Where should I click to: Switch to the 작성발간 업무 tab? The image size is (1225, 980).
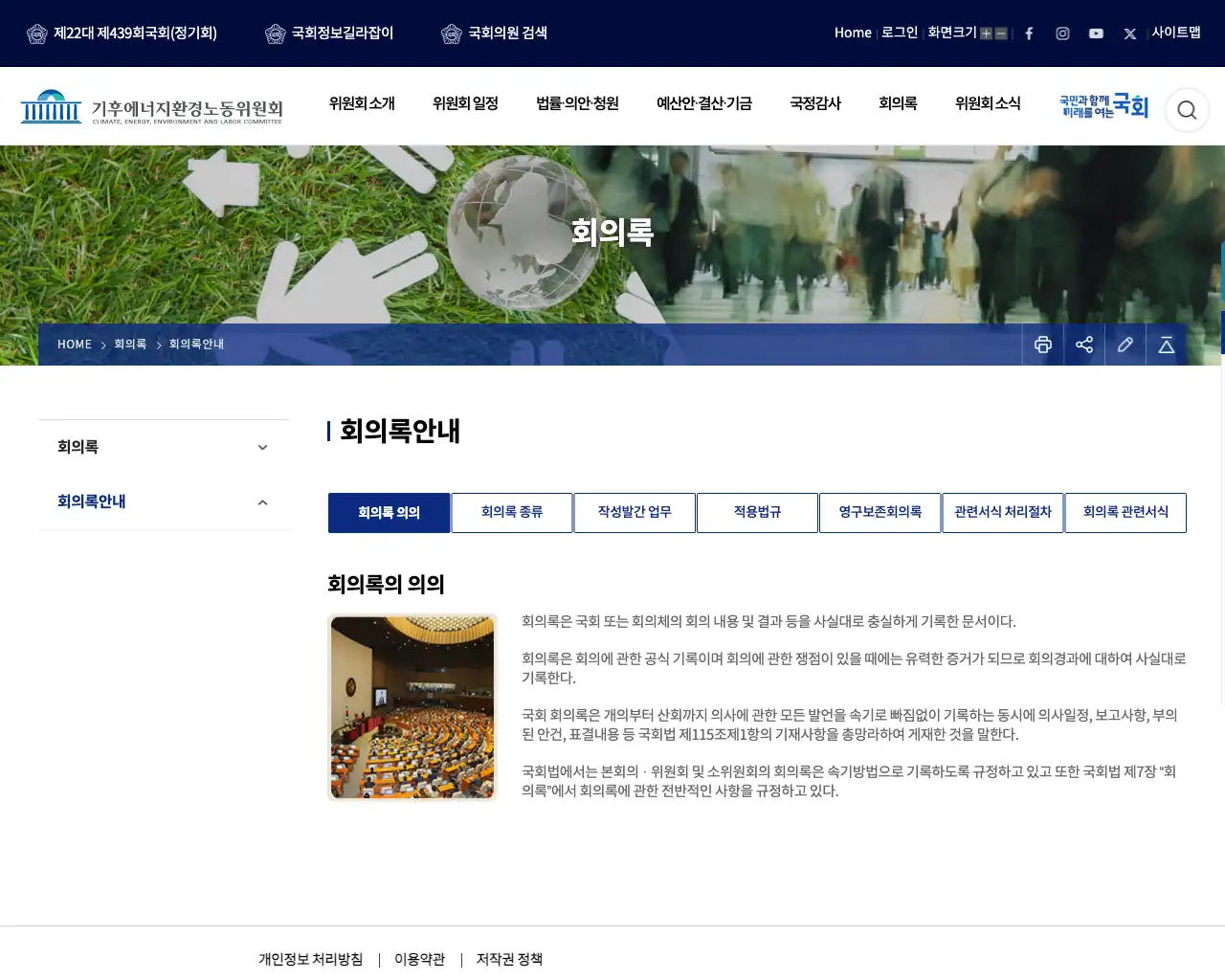point(635,513)
